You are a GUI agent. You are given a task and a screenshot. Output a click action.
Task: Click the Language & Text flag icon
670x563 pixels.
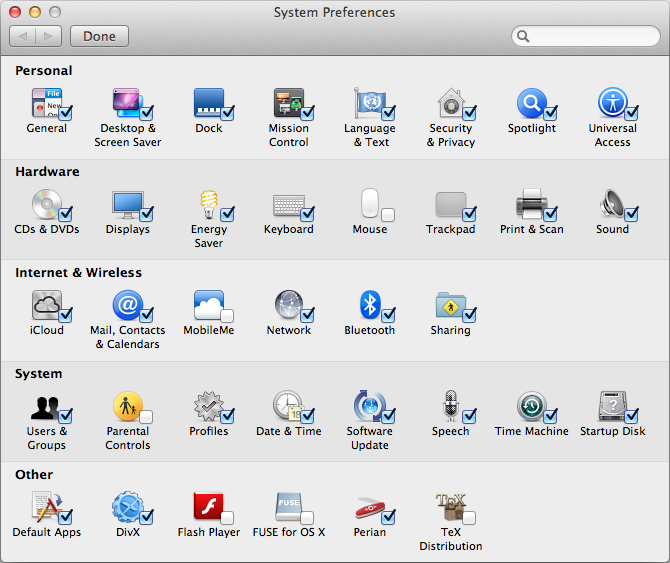(370, 103)
